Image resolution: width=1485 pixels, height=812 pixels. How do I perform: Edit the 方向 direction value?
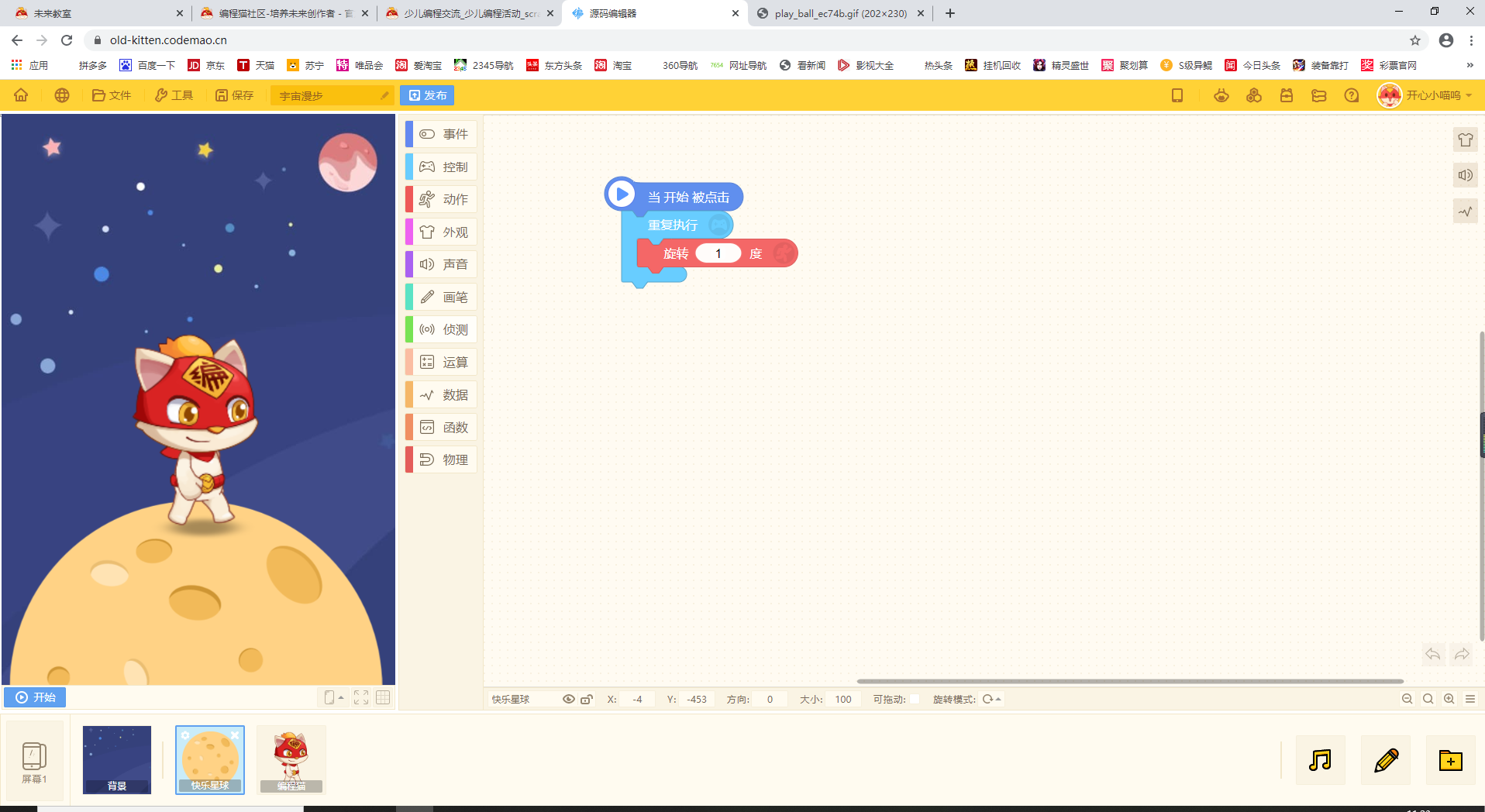(x=770, y=699)
